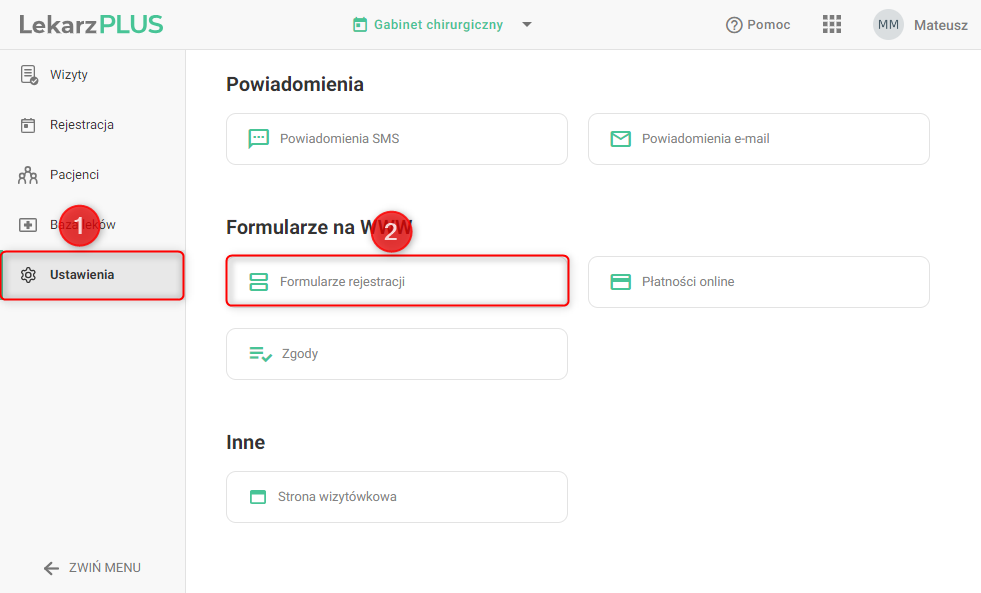The width and height of the screenshot is (981, 593).
Task: Open the Mateusz account menu
Action: tap(940, 25)
